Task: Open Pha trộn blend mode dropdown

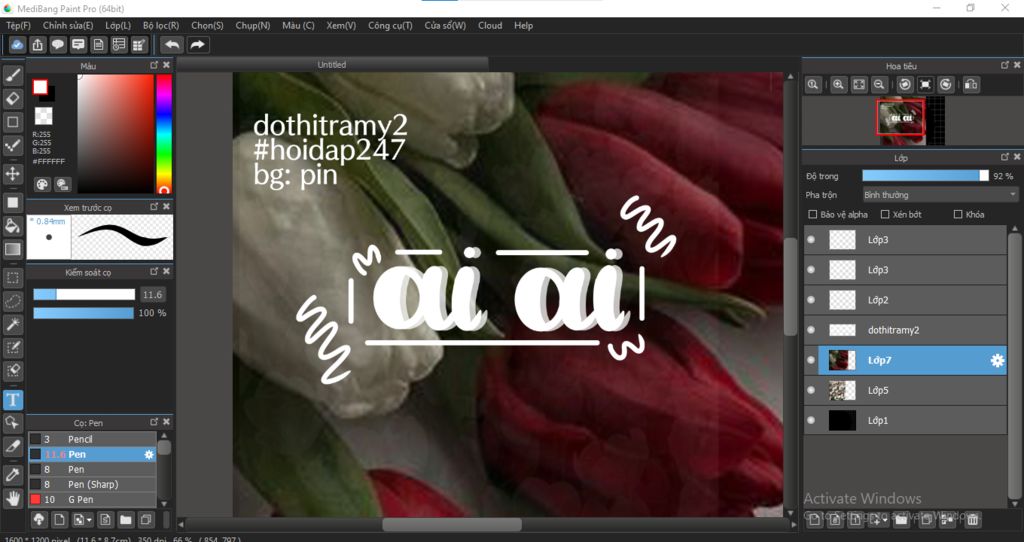Action: click(940, 195)
